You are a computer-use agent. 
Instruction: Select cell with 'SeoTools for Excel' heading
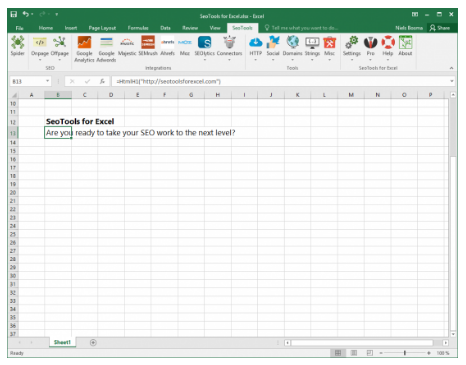tap(58, 121)
